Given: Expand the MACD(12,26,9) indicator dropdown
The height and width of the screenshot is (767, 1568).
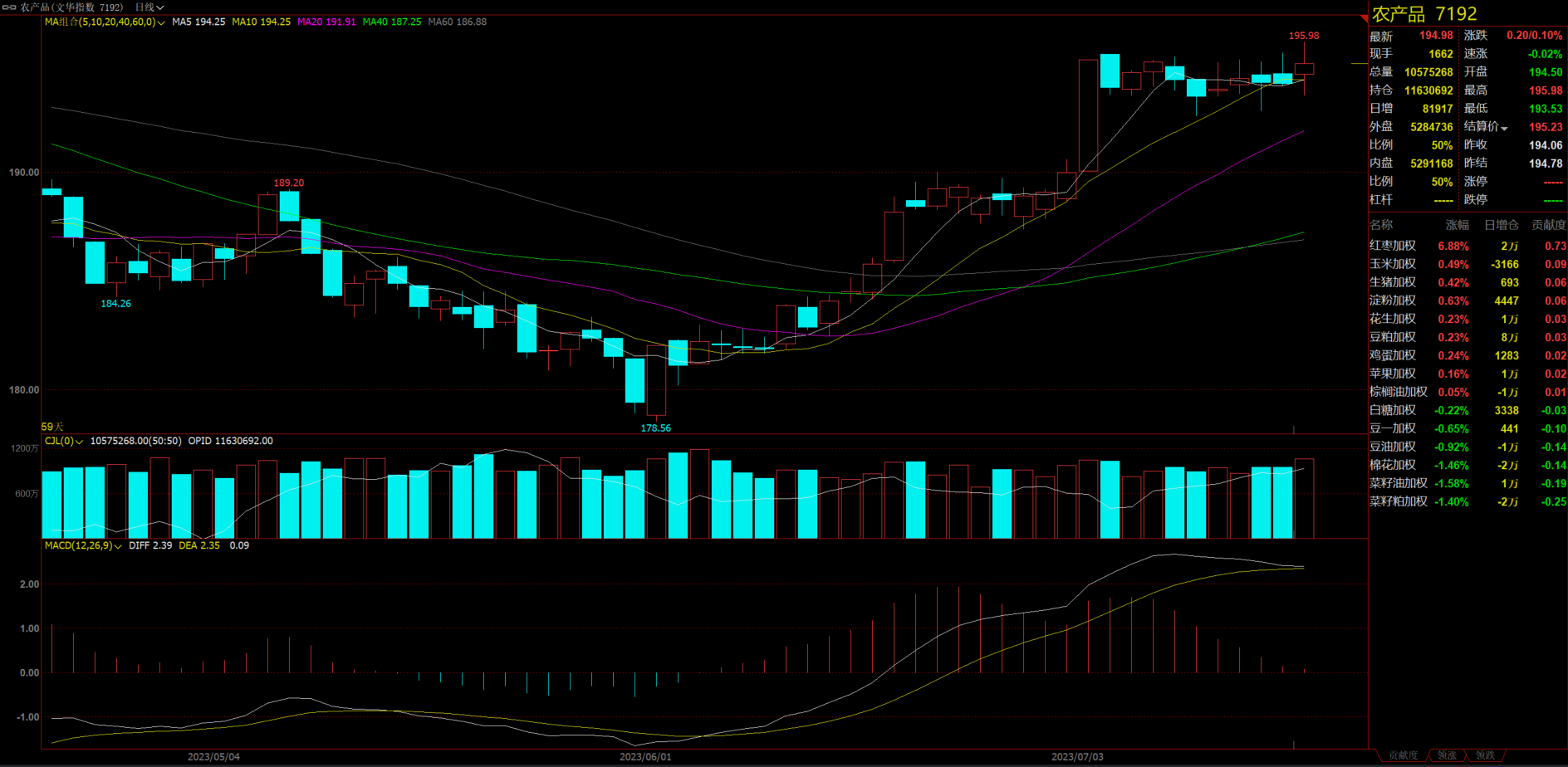Looking at the screenshot, I should pos(118,546).
